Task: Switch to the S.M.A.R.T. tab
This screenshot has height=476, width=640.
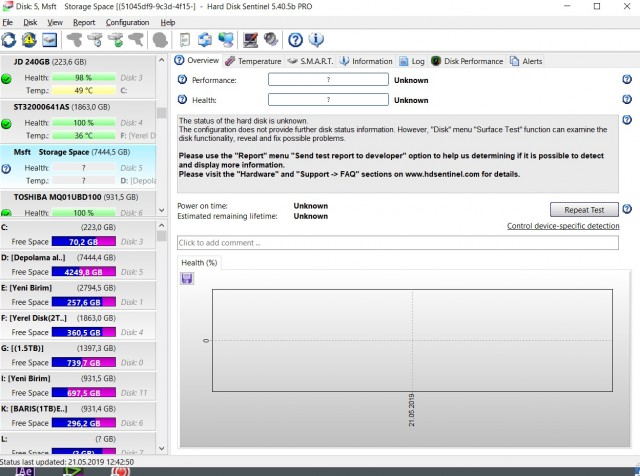Action: 310,61
